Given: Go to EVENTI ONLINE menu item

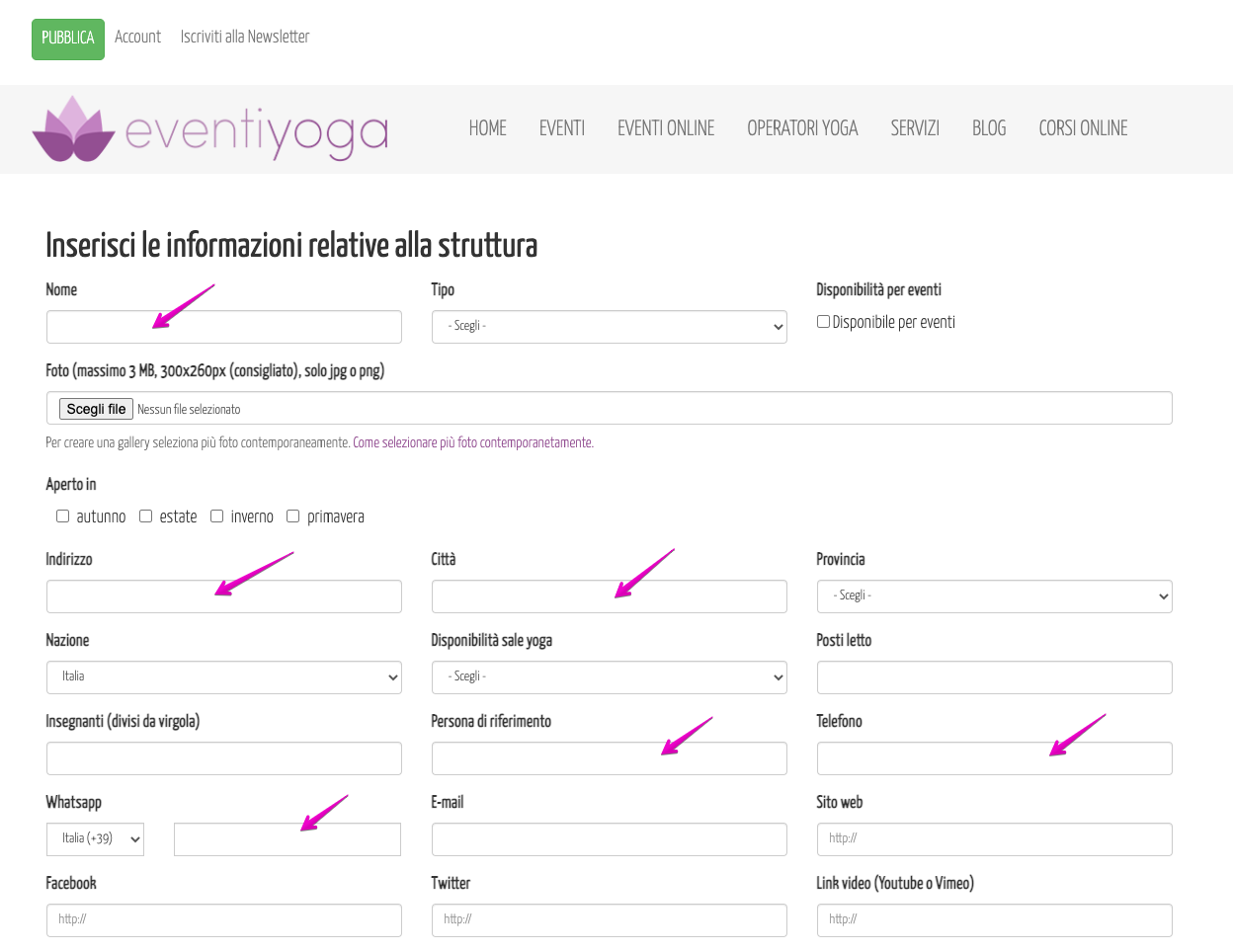Looking at the screenshot, I should point(665,128).
